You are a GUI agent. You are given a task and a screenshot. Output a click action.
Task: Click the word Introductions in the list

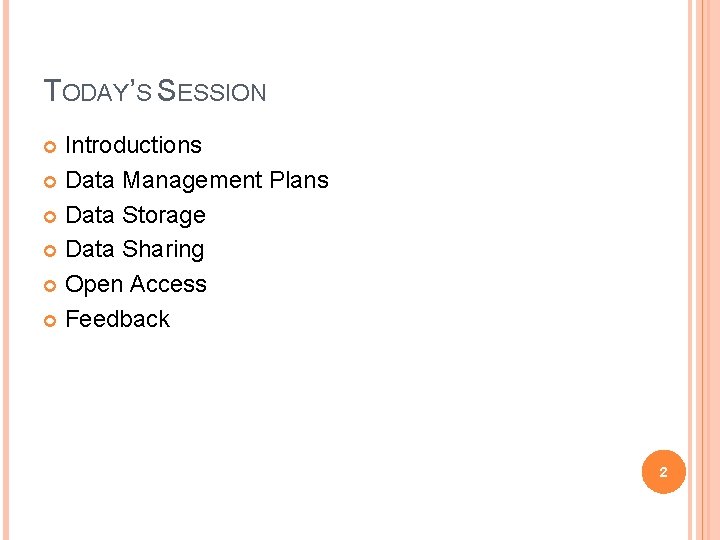pos(133,145)
